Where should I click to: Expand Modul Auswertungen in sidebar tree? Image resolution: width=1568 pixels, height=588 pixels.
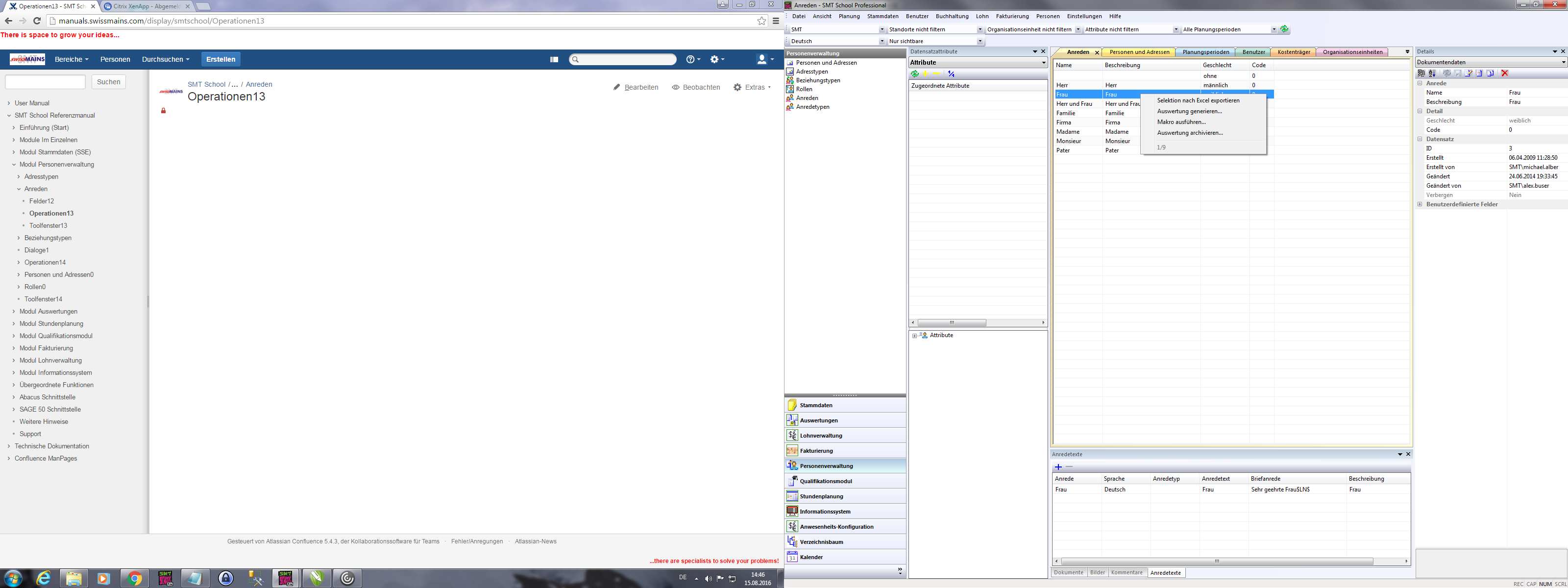coord(13,312)
